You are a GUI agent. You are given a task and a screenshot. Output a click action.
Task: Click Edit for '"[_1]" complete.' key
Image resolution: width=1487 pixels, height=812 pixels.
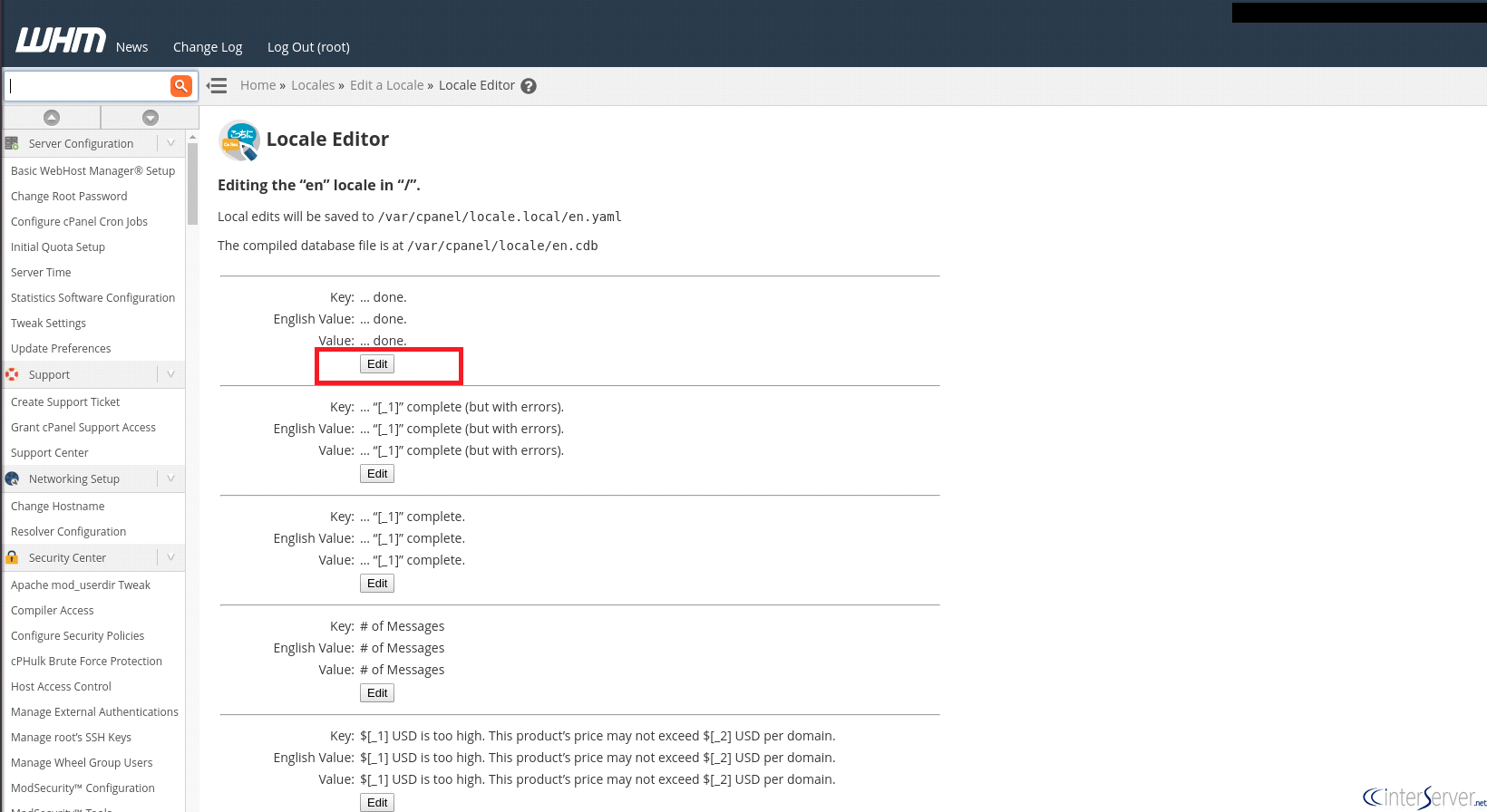pos(377,584)
